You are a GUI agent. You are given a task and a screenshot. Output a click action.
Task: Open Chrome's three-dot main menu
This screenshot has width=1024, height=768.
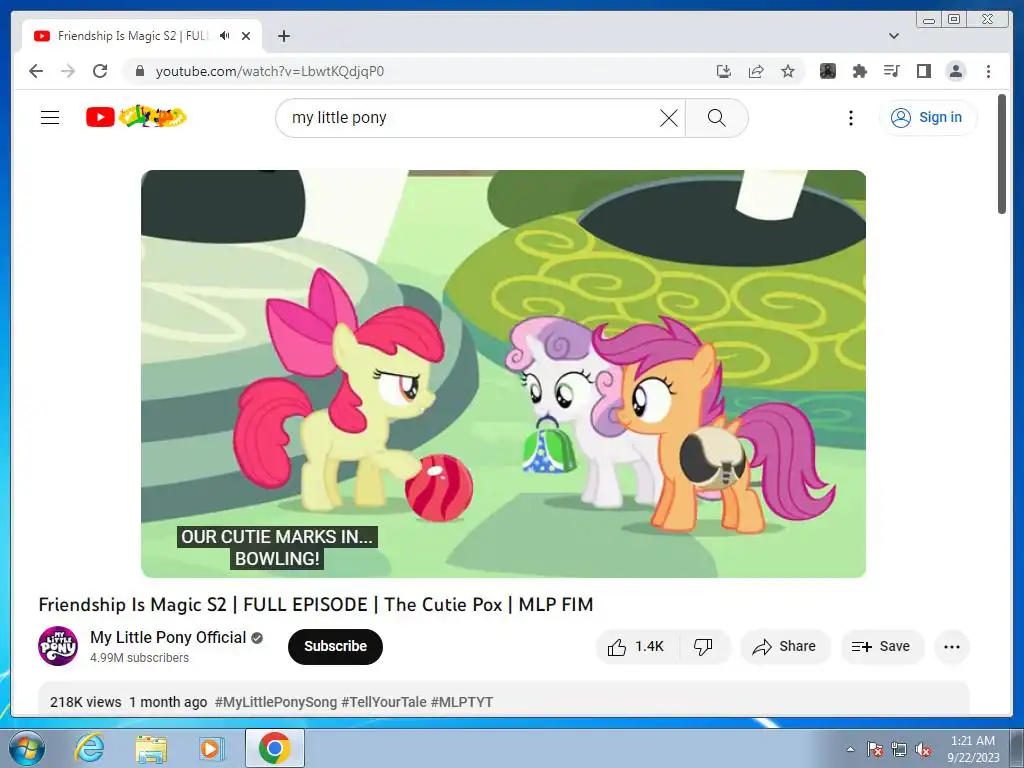(x=988, y=71)
